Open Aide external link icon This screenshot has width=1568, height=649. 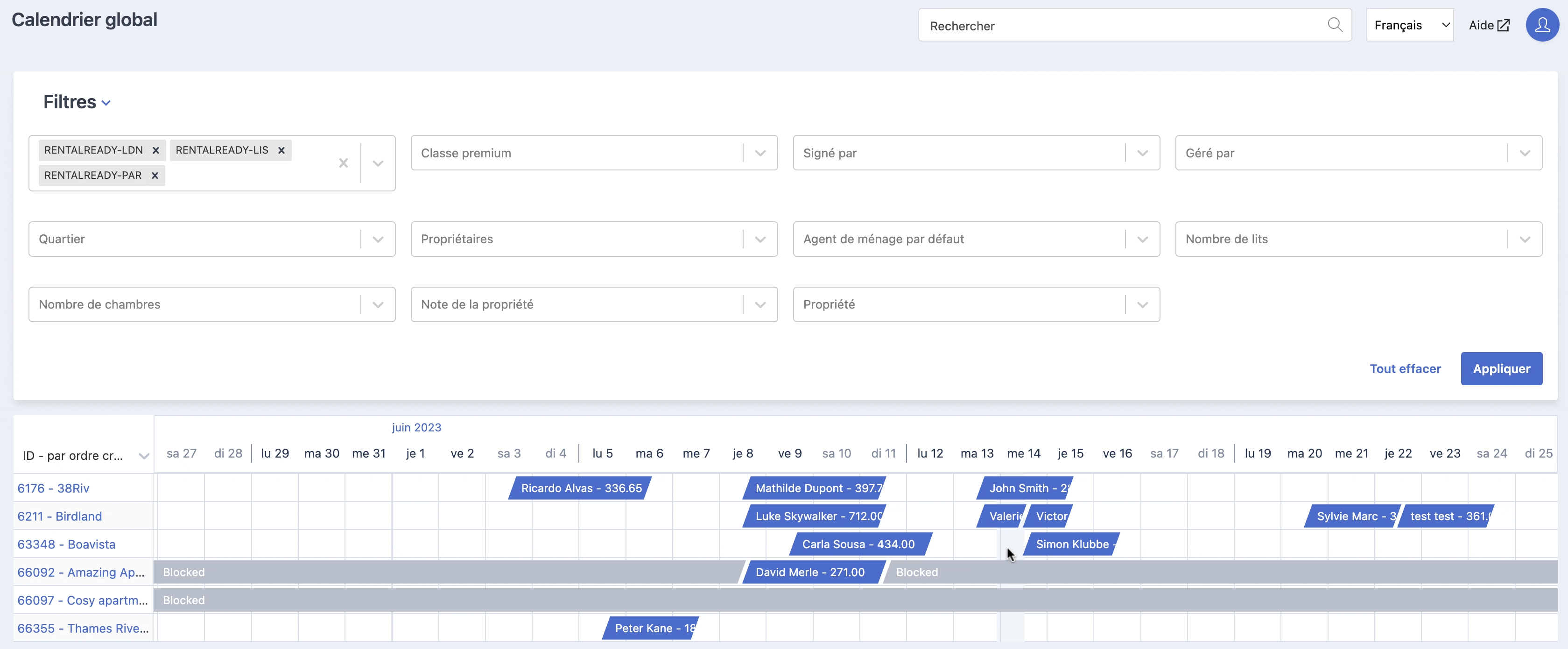click(x=1503, y=25)
